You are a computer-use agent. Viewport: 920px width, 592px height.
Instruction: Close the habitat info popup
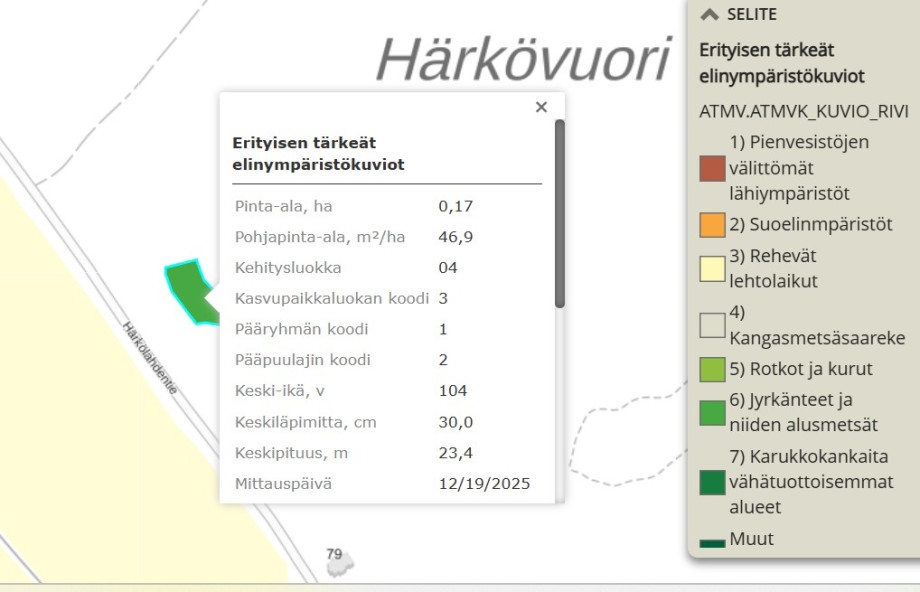(x=541, y=107)
